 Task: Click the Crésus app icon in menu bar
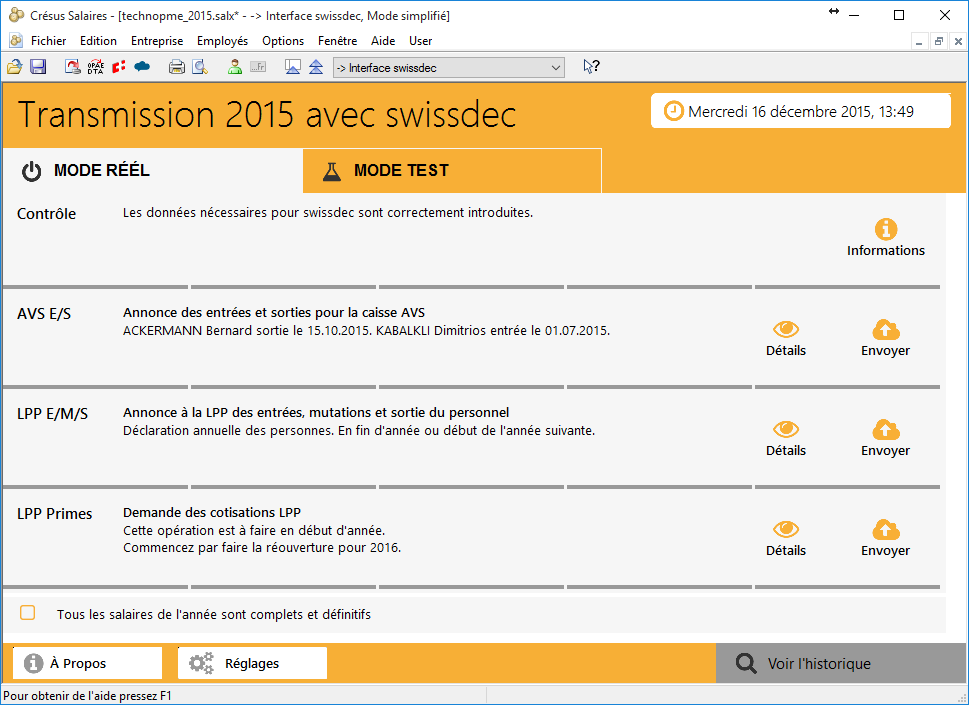coord(15,41)
